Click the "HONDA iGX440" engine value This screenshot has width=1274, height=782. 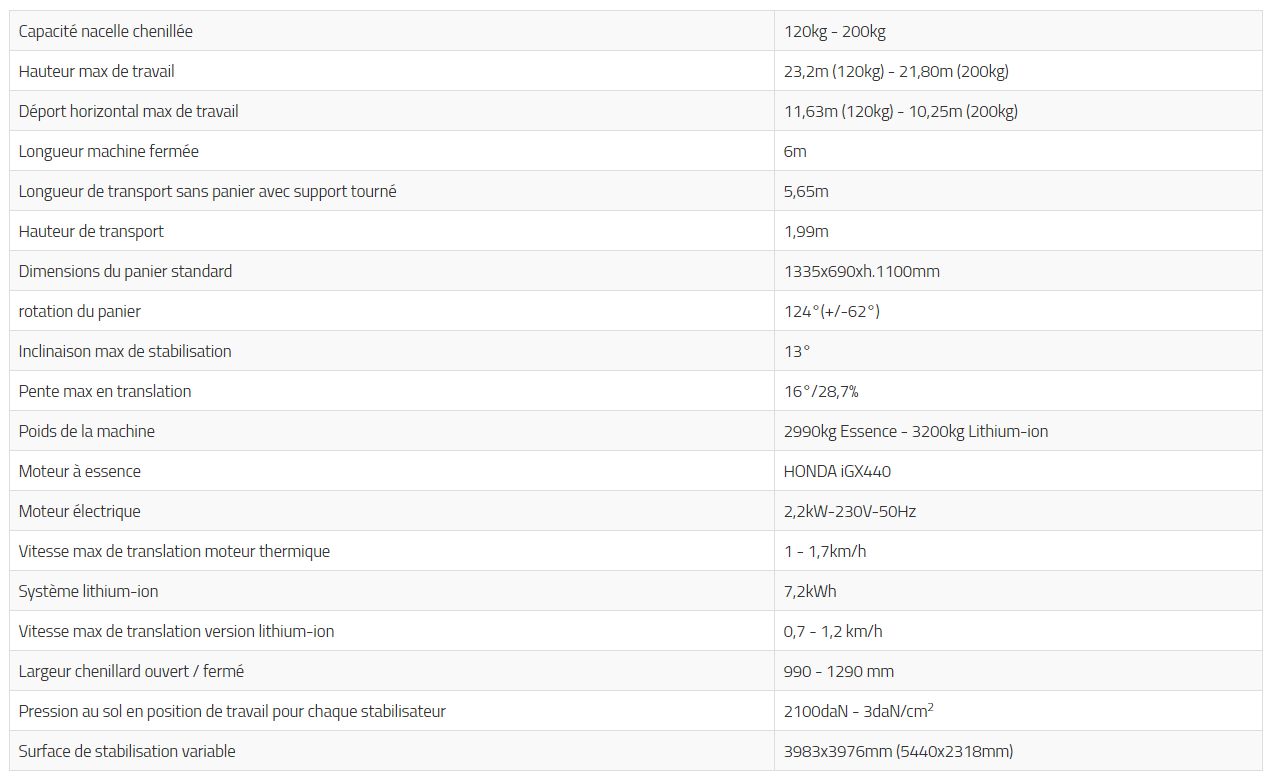(837, 471)
